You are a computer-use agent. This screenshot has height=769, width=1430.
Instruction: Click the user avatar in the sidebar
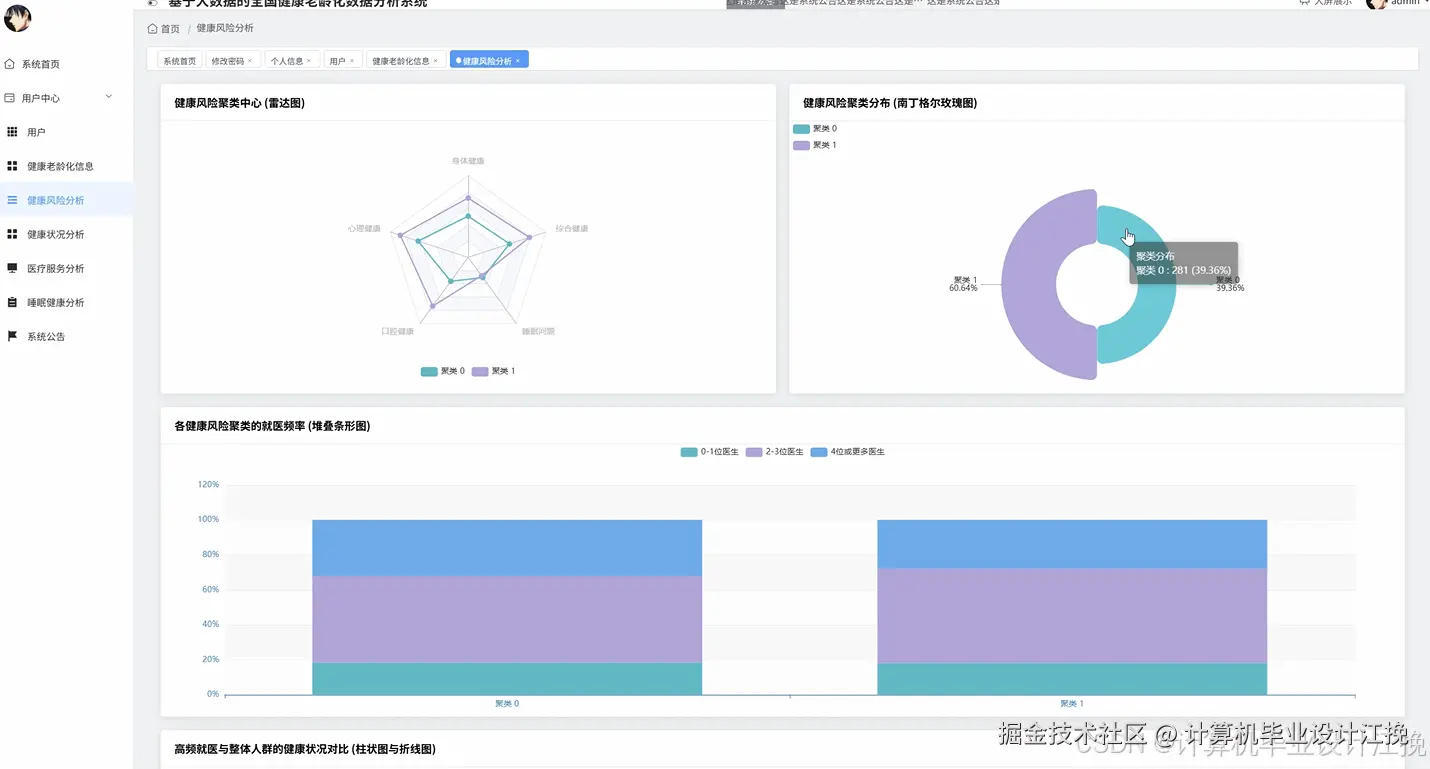18,18
